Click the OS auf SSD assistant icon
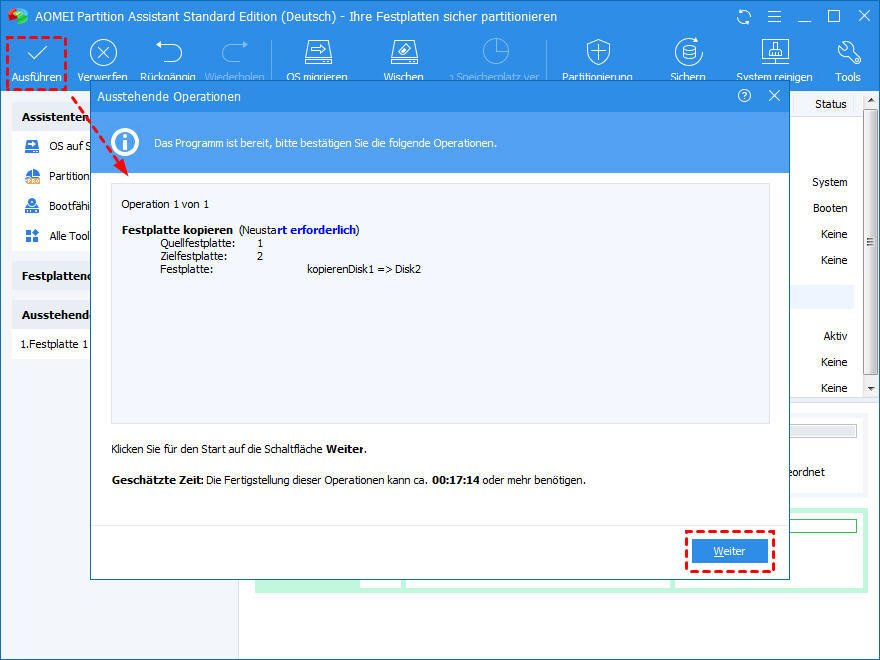The height and width of the screenshot is (660, 880). (x=32, y=146)
